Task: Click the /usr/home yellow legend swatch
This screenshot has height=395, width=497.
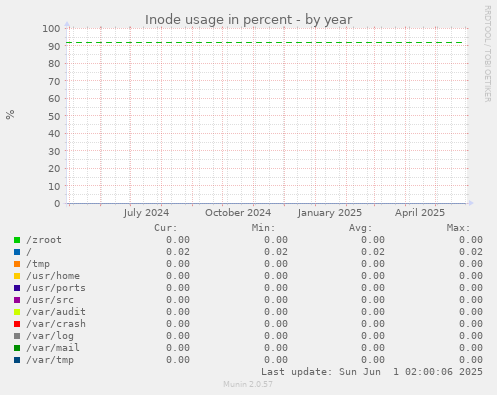Action: tap(17, 276)
